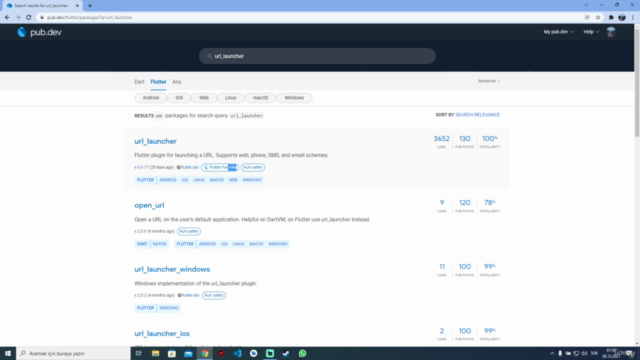Open the open_url package
Screen dimensions: 640x360
[x=149, y=205]
